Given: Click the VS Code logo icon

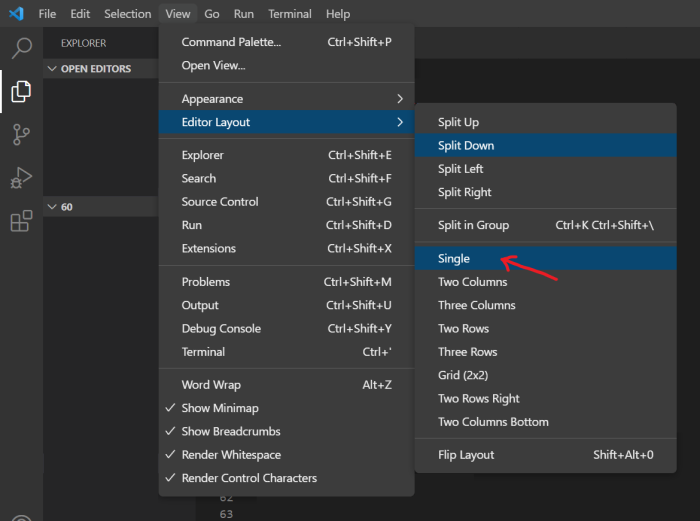Looking at the screenshot, I should (17, 14).
